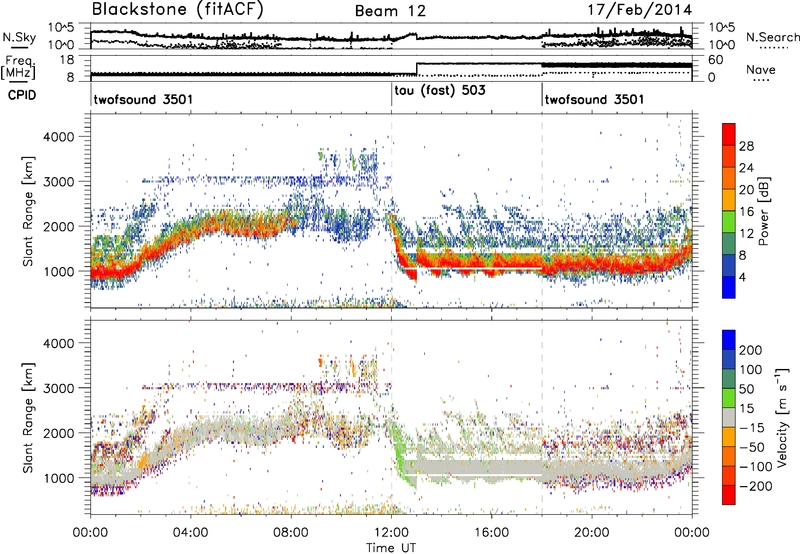Click the "Time UT" axis title
Screen dimensions: 800x554
pos(391,547)
